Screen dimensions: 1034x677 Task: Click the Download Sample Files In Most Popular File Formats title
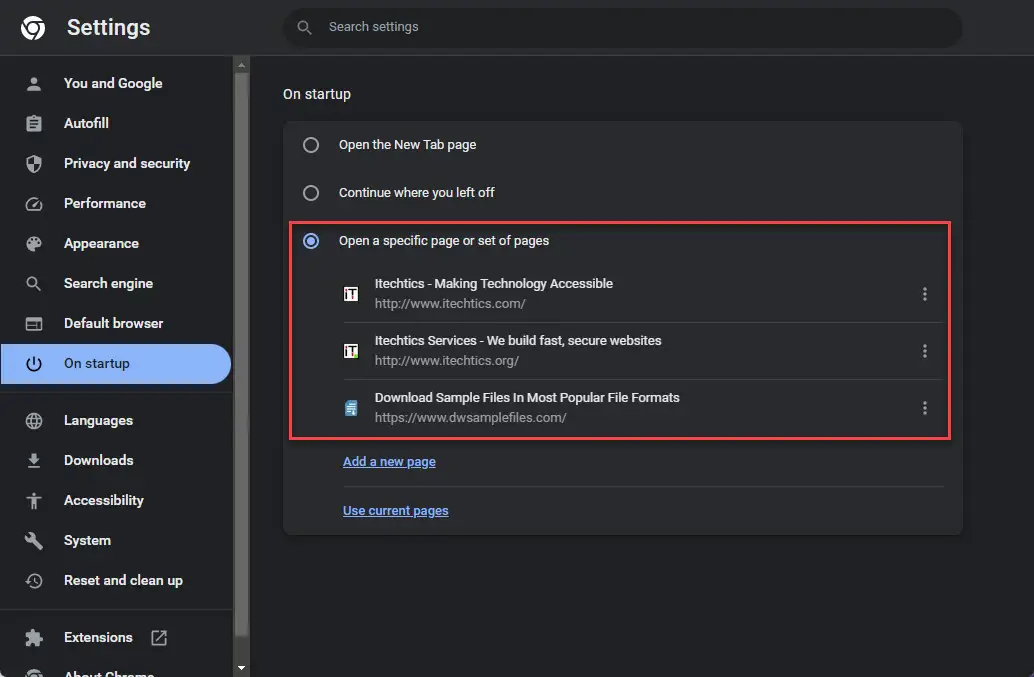[x=527, y=397]
